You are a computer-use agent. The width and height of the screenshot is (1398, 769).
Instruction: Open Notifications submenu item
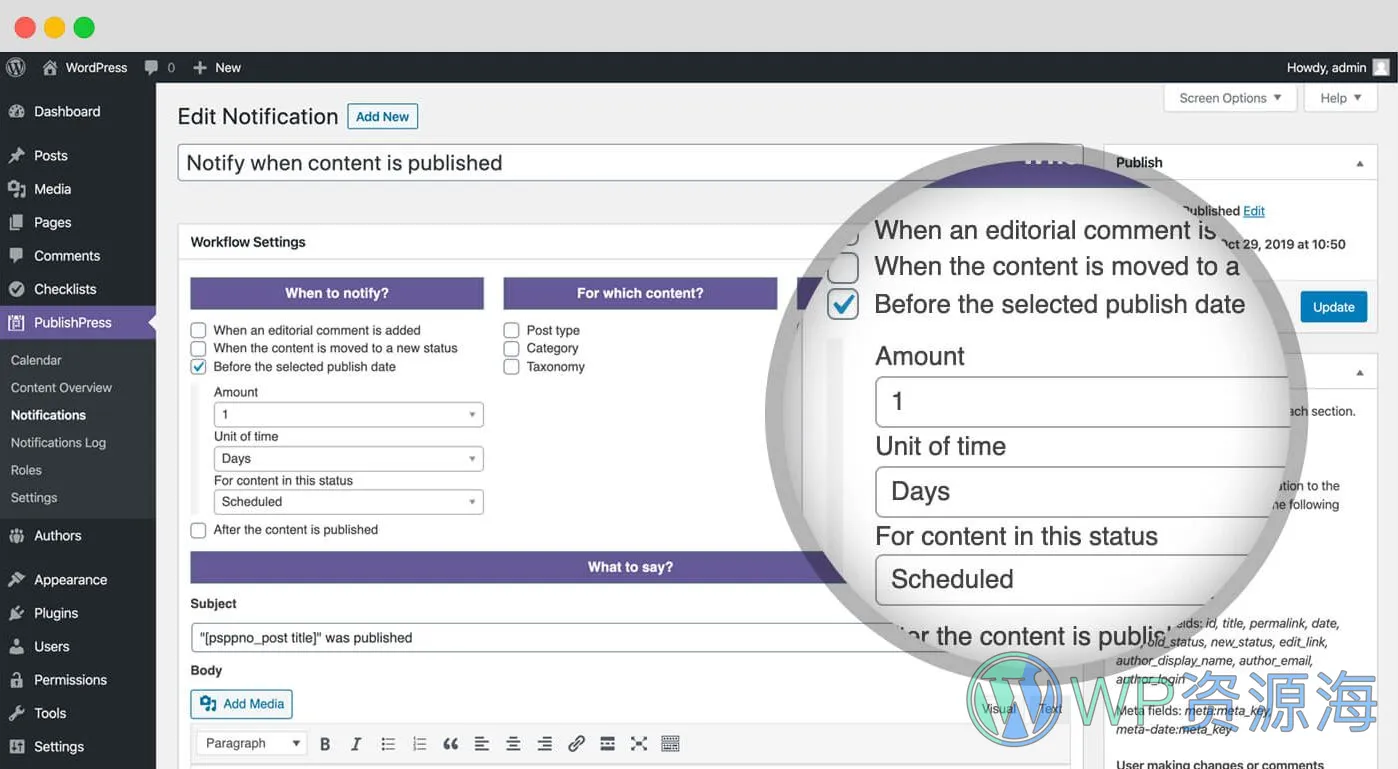coord(48,415)
